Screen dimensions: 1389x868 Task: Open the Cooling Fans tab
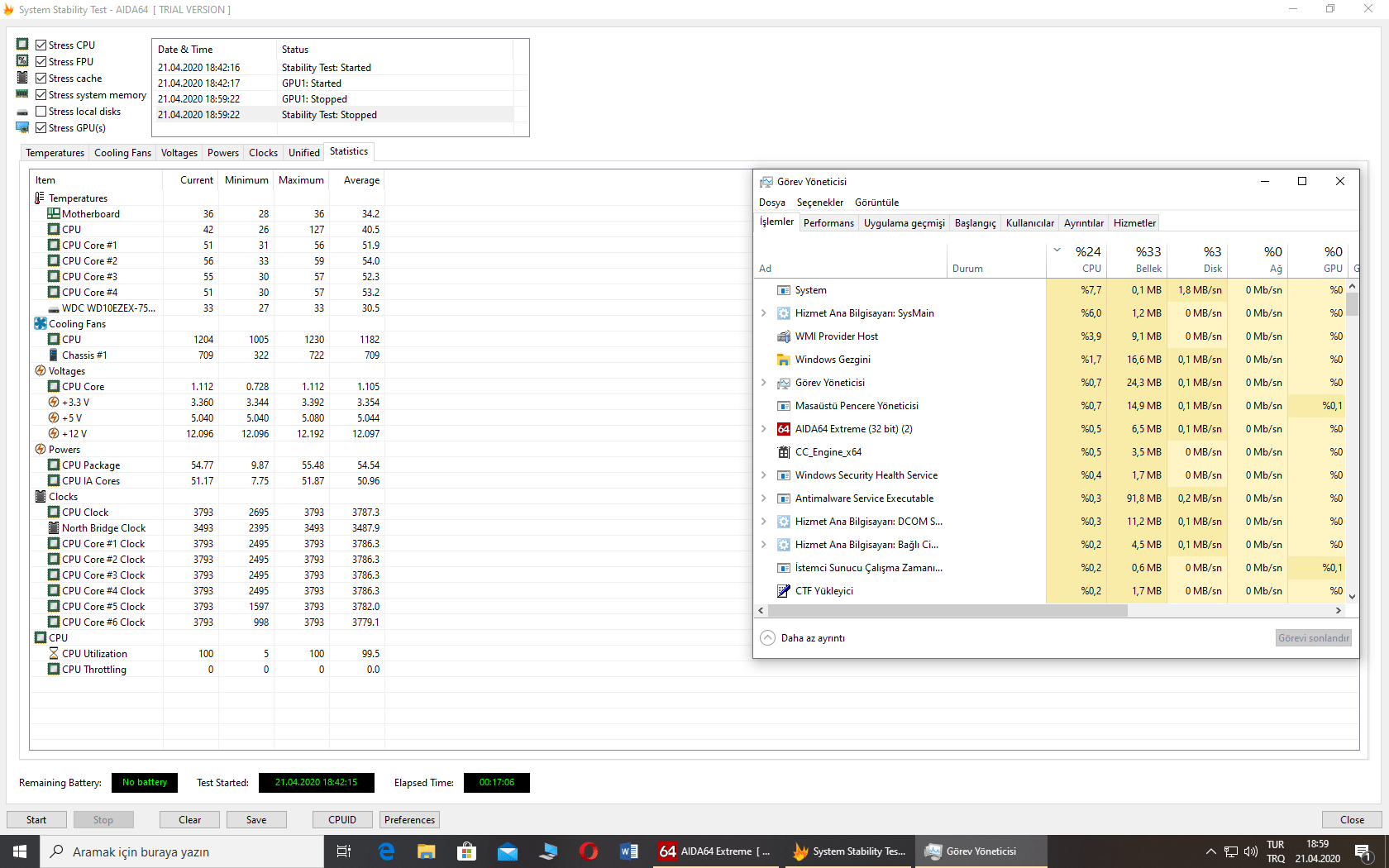tap(122, 153)
